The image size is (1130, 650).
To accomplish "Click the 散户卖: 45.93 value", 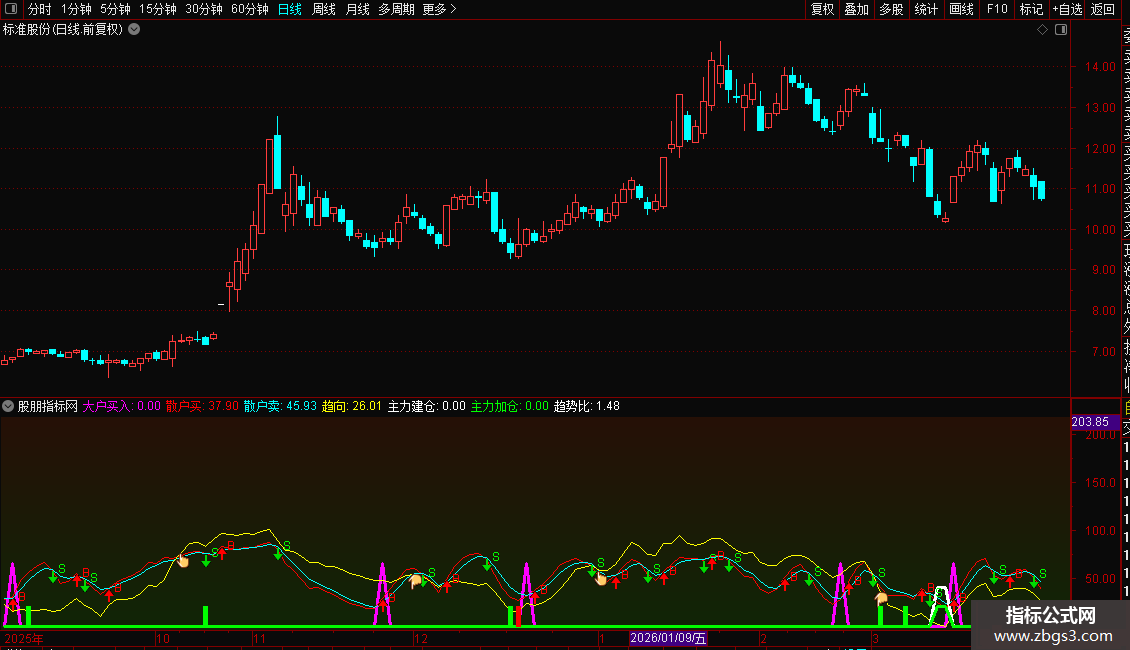I will [280, 406].
